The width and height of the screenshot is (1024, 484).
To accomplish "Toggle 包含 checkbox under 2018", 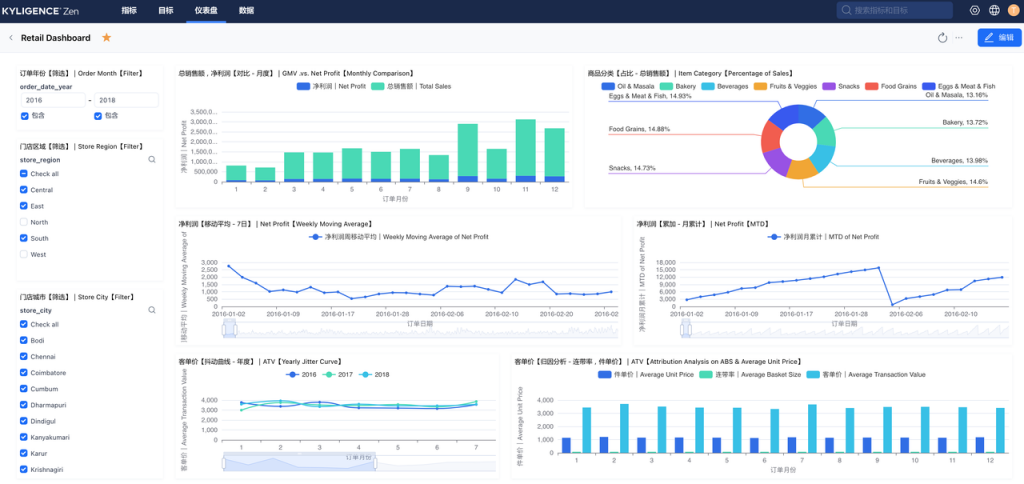I will point(98,116).
